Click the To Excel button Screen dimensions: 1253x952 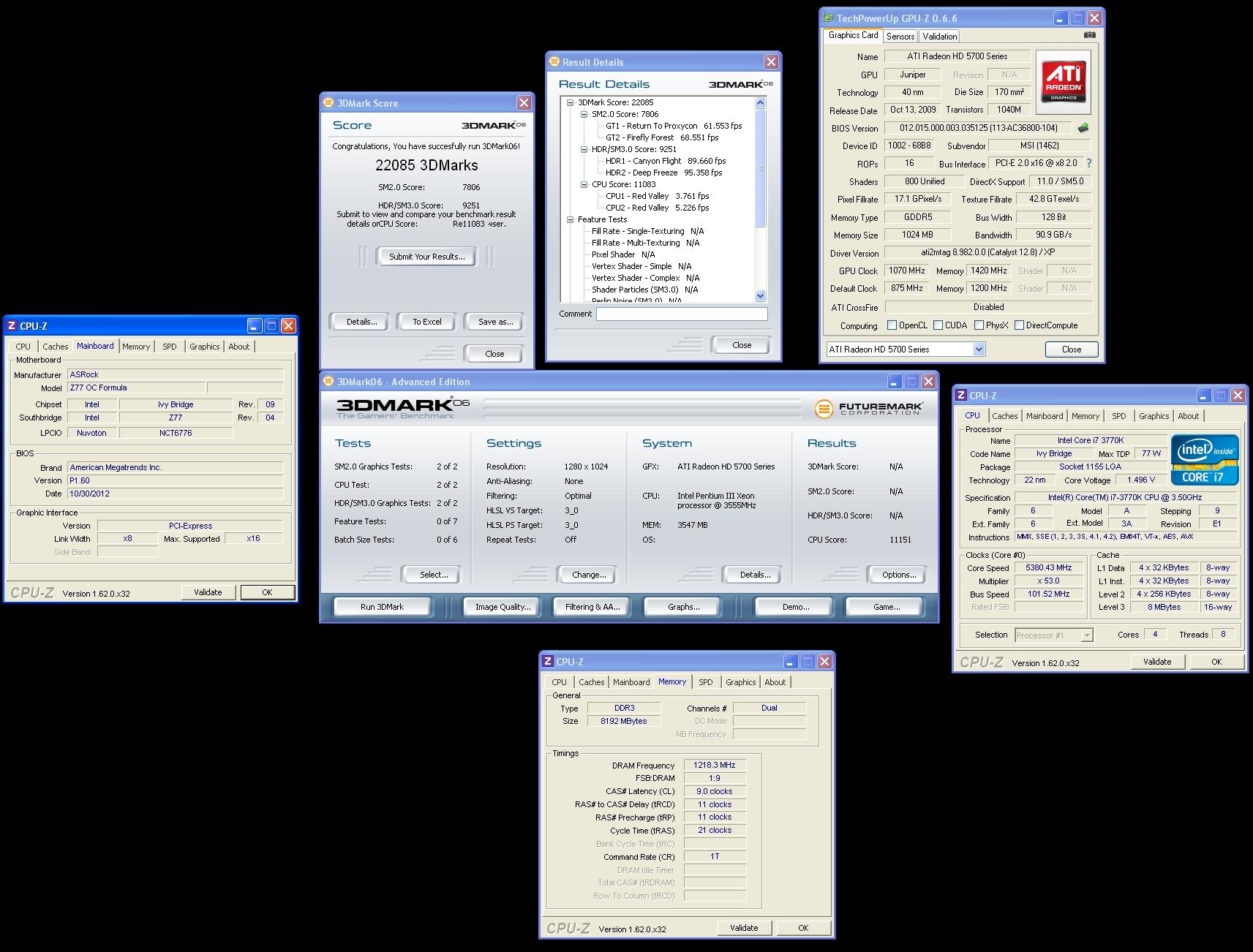pos(427,322)
